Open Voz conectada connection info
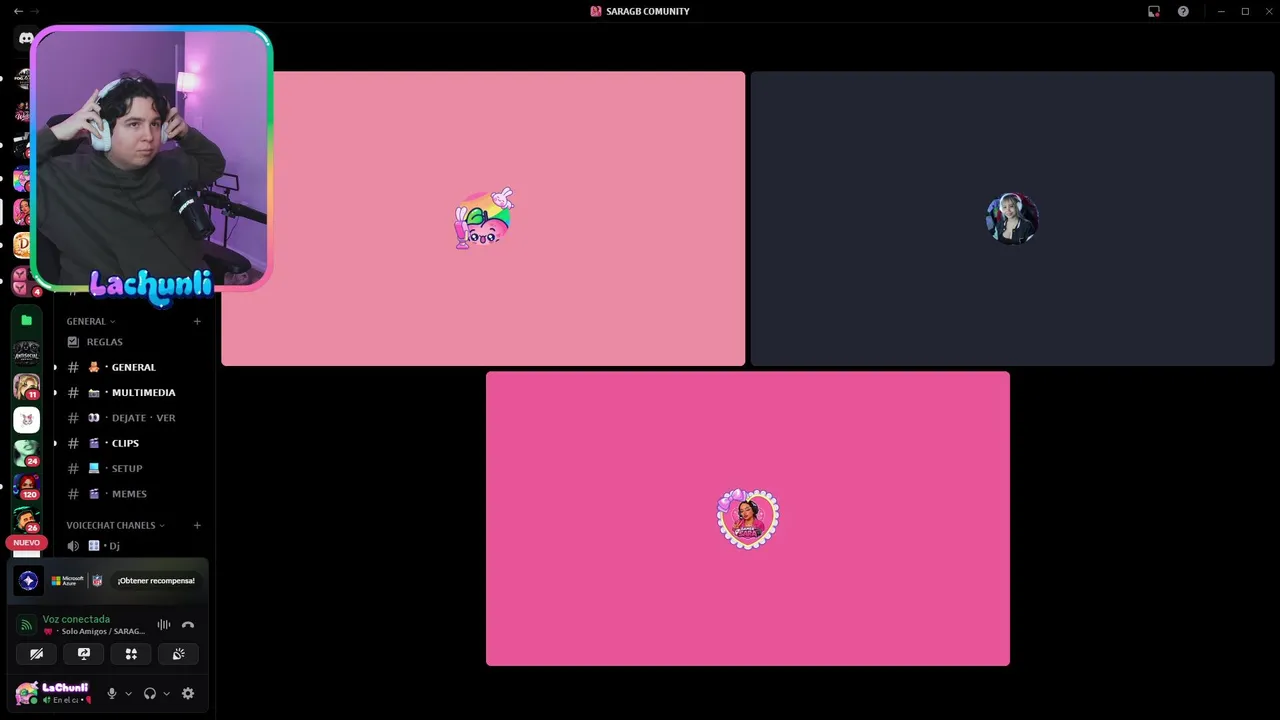The height and width of the screenshot is (720, 1280). tap(76, 619)
